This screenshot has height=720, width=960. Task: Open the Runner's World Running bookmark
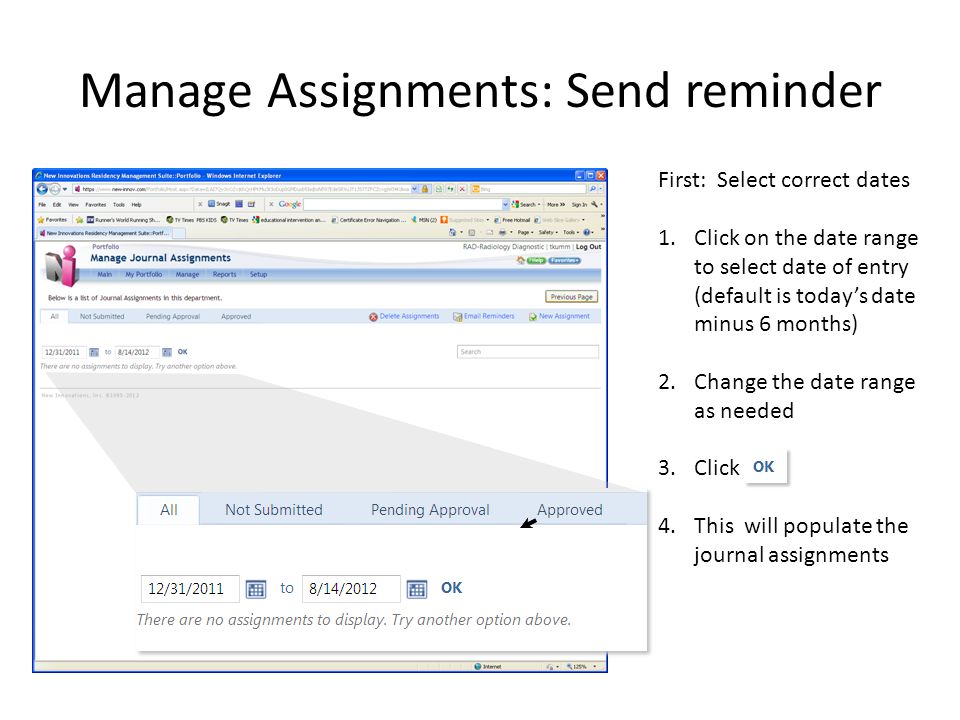point(123,220)
